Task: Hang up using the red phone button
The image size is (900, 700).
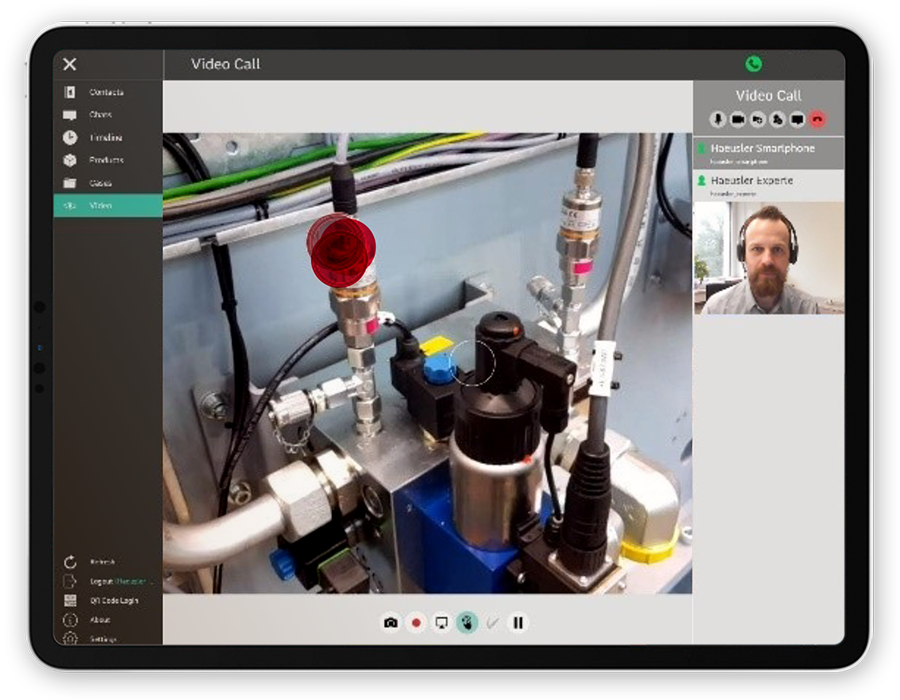Action: (818, 119)
